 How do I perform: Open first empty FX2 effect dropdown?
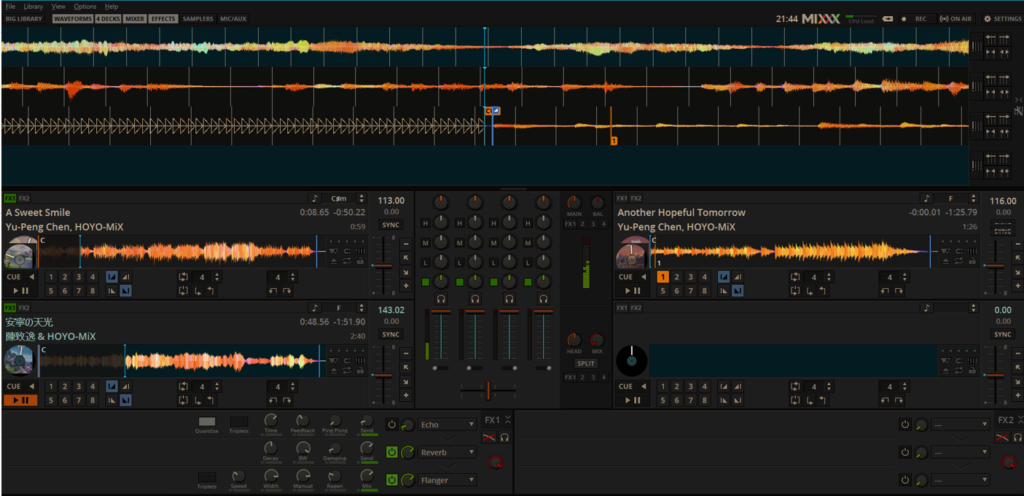(x=961, y=425)
